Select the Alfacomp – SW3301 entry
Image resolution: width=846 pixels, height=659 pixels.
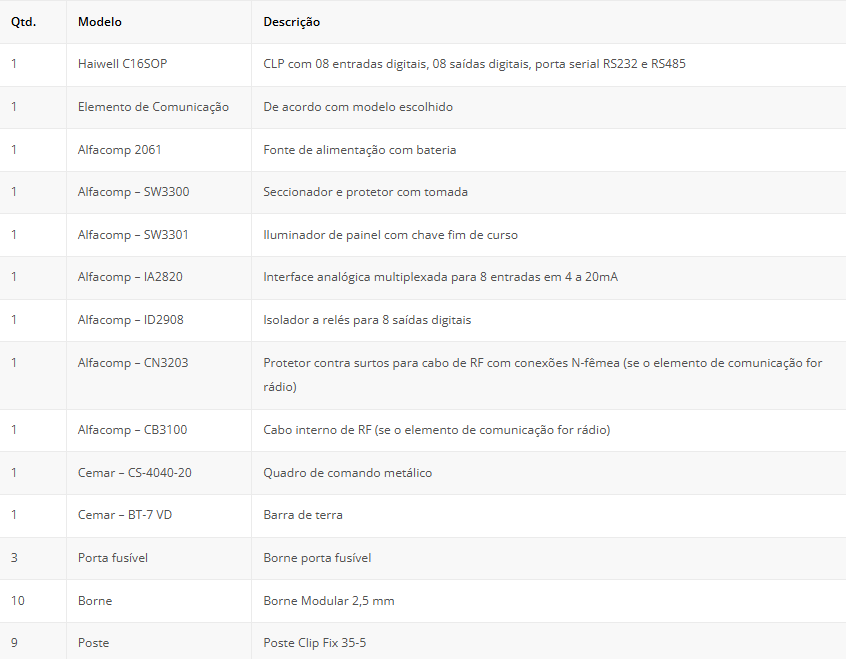coord(133,235)
